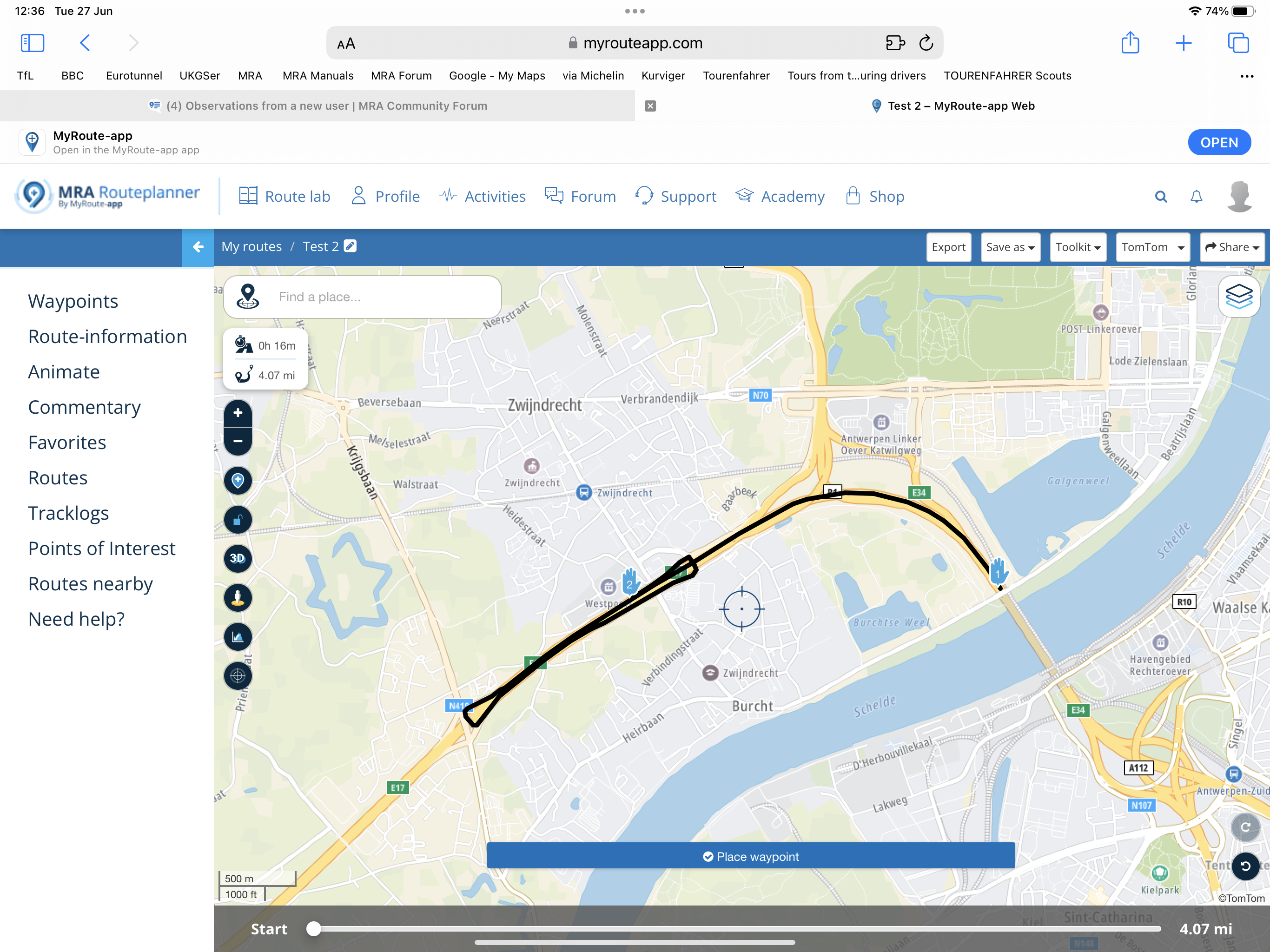The image size is (1270, 952).
Task: Select waypoint 2 hand marker on map
Action: pos(630,582)
